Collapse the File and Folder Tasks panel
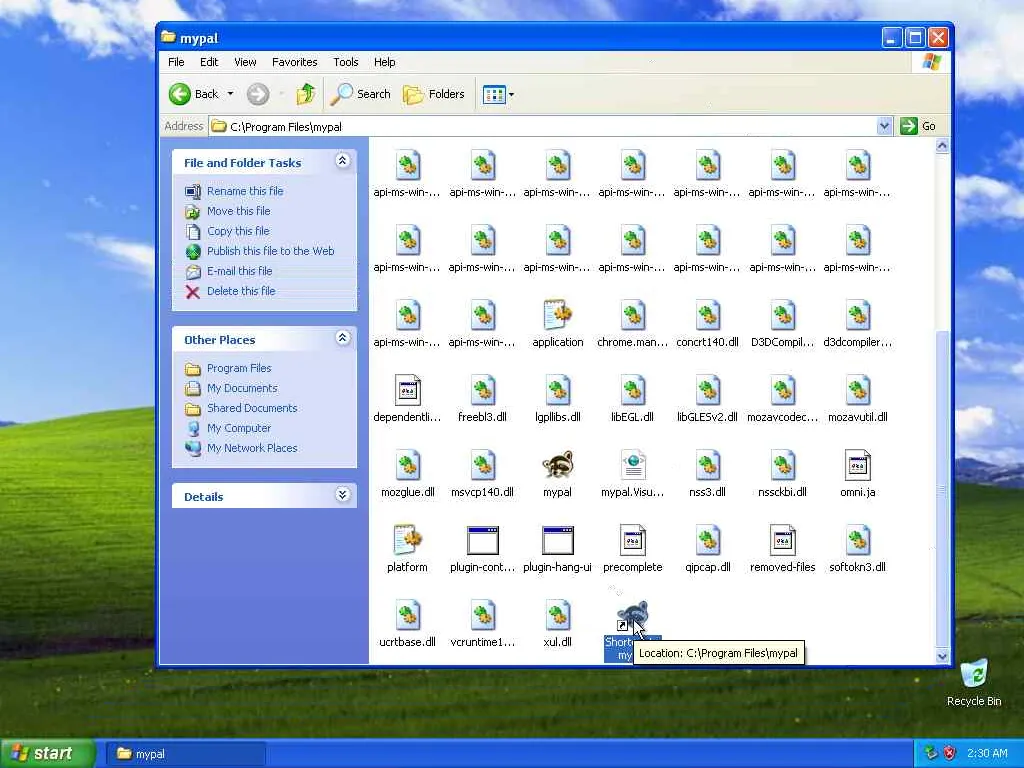Screen dimensions: 1024x768 point(342,161)
